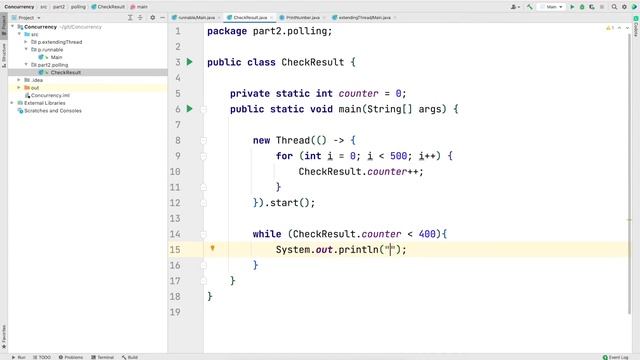The width and height of the screenshot is (640, 360).
Task: Expand the out folder
Action: click(19, 87)
